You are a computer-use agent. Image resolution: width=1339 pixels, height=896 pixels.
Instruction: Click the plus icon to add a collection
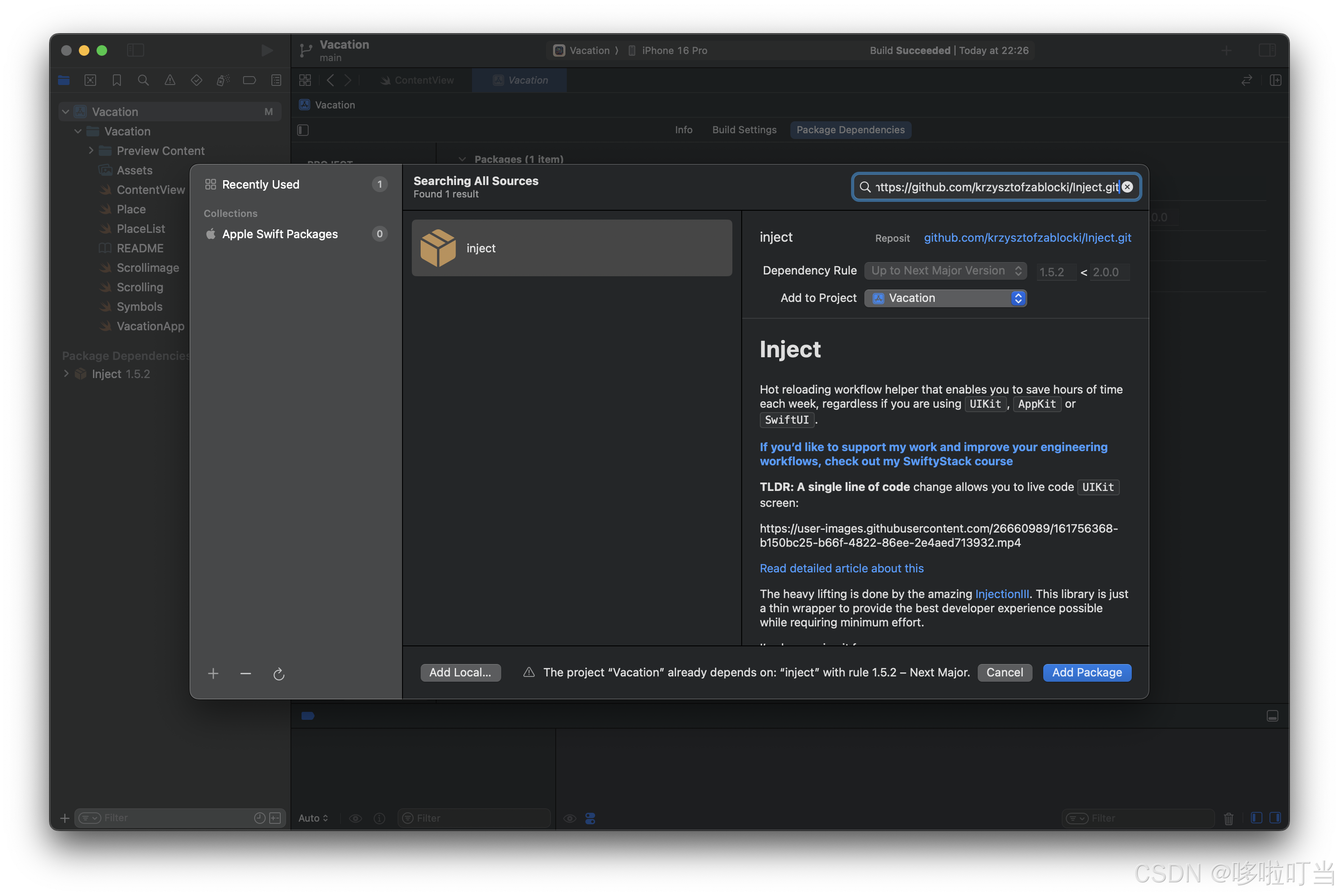tap(213, 674)
